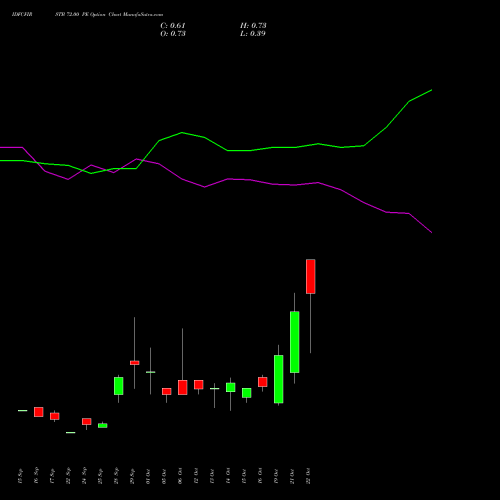Select the 06 Oct date label
This screenshot has width=500, height=500.
[180, 476]
